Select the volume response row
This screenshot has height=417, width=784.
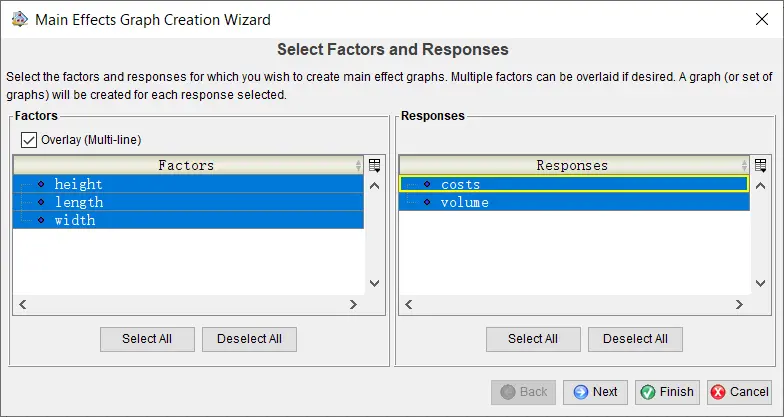[x=464, y=202]
